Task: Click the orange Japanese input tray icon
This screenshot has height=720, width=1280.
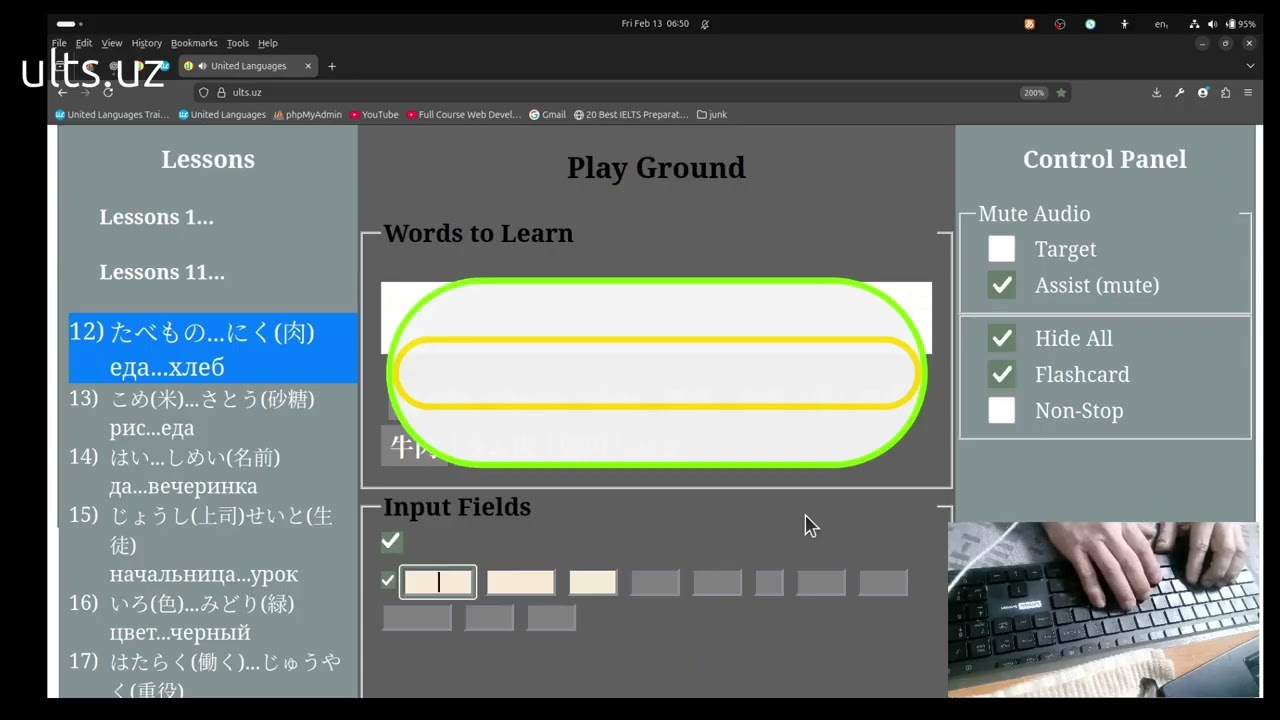Action: point(1029,24)
